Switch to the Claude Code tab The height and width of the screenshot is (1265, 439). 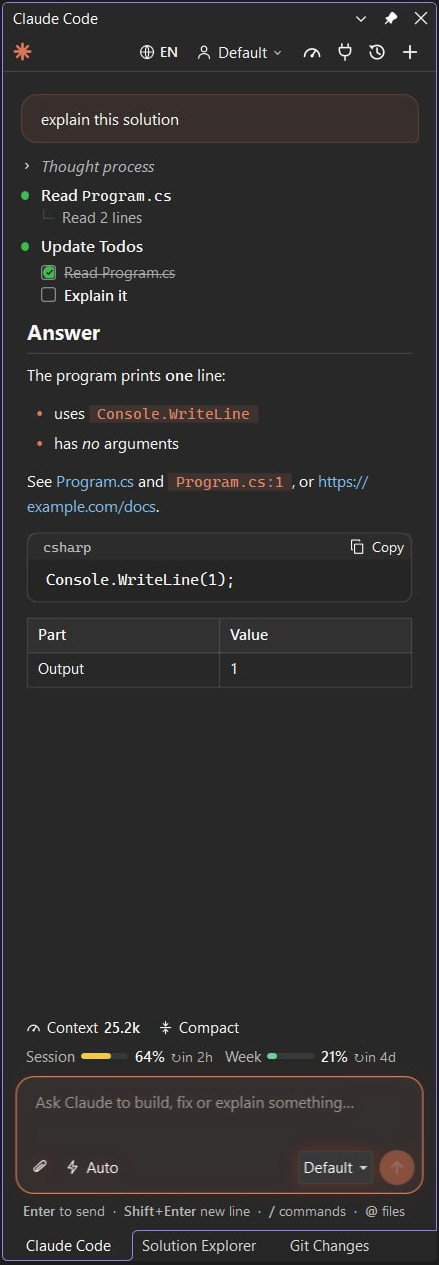click(68, 1246)
